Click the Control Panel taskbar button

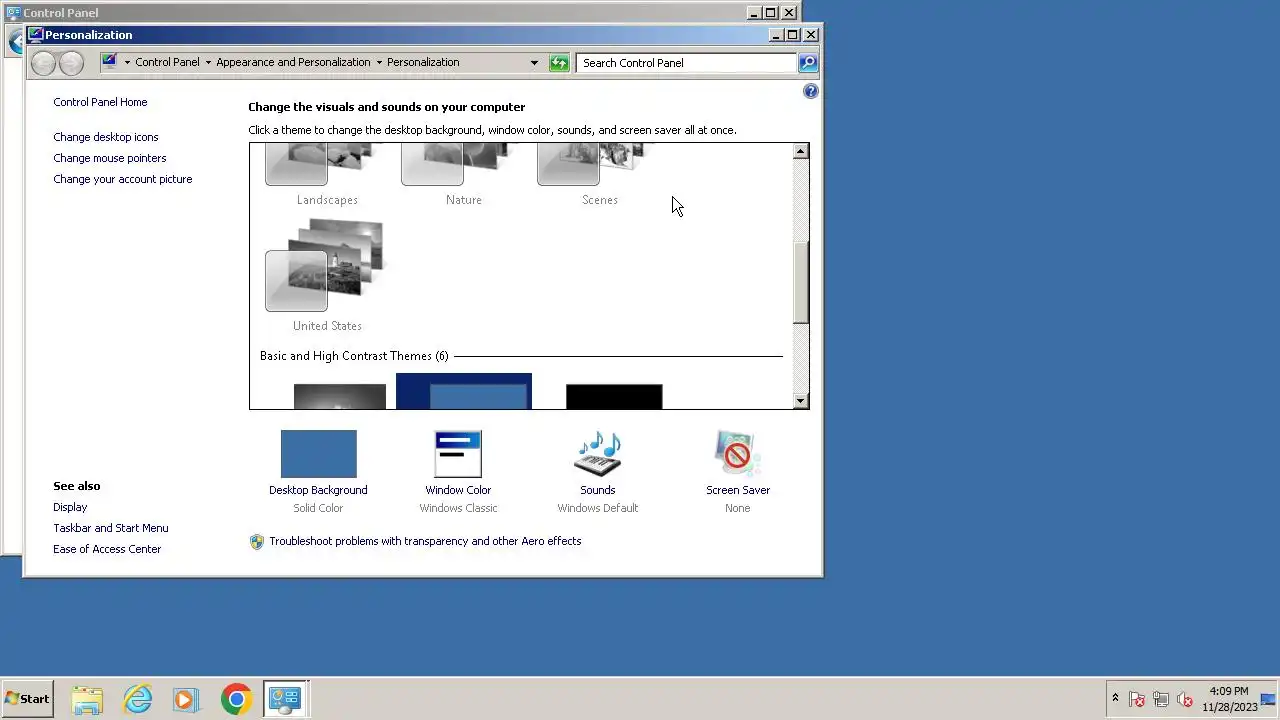click(x=285, y=699)
